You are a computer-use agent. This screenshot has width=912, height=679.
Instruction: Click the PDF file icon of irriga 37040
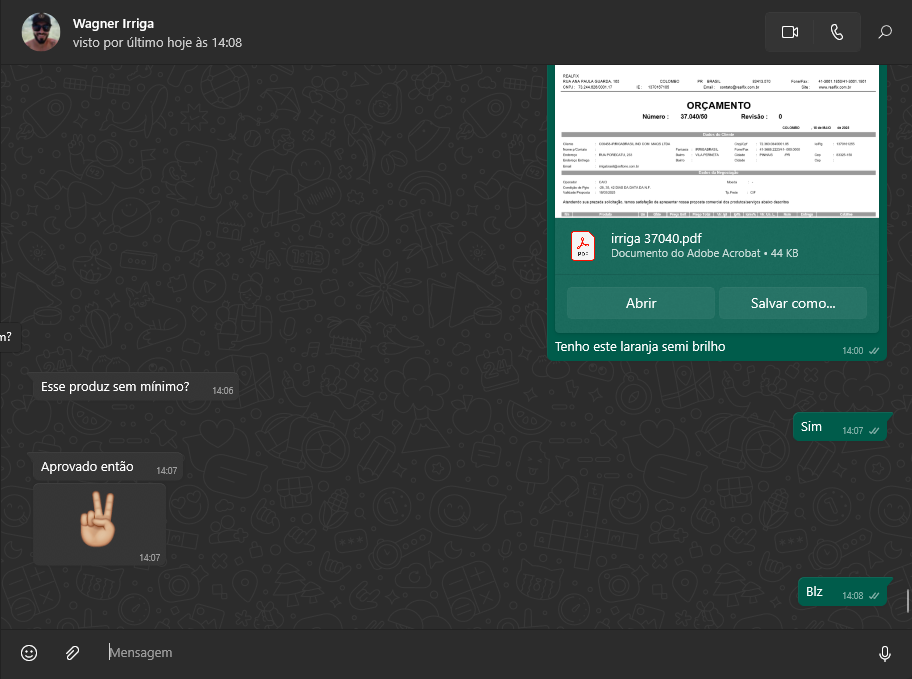[x=583, y=246]
